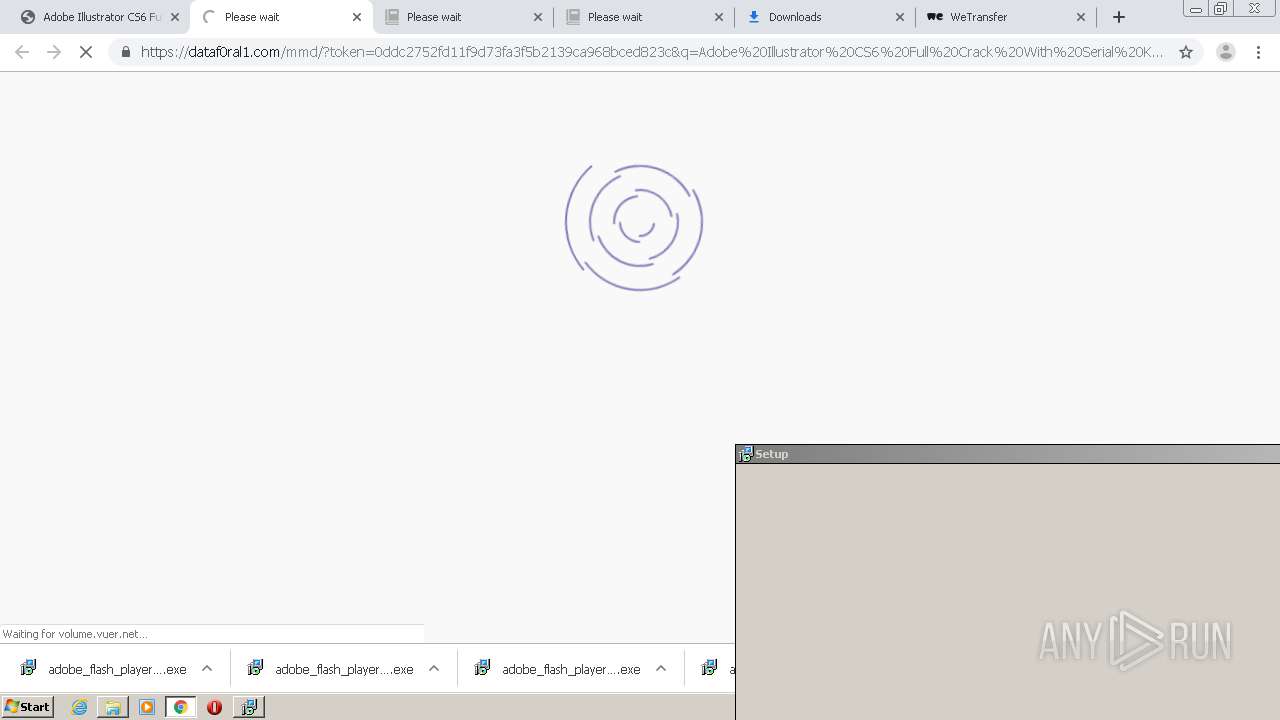Close the Adobe Illustrator CS6 tab
This screenshot has height=720, width=1280.
(175, 17)
